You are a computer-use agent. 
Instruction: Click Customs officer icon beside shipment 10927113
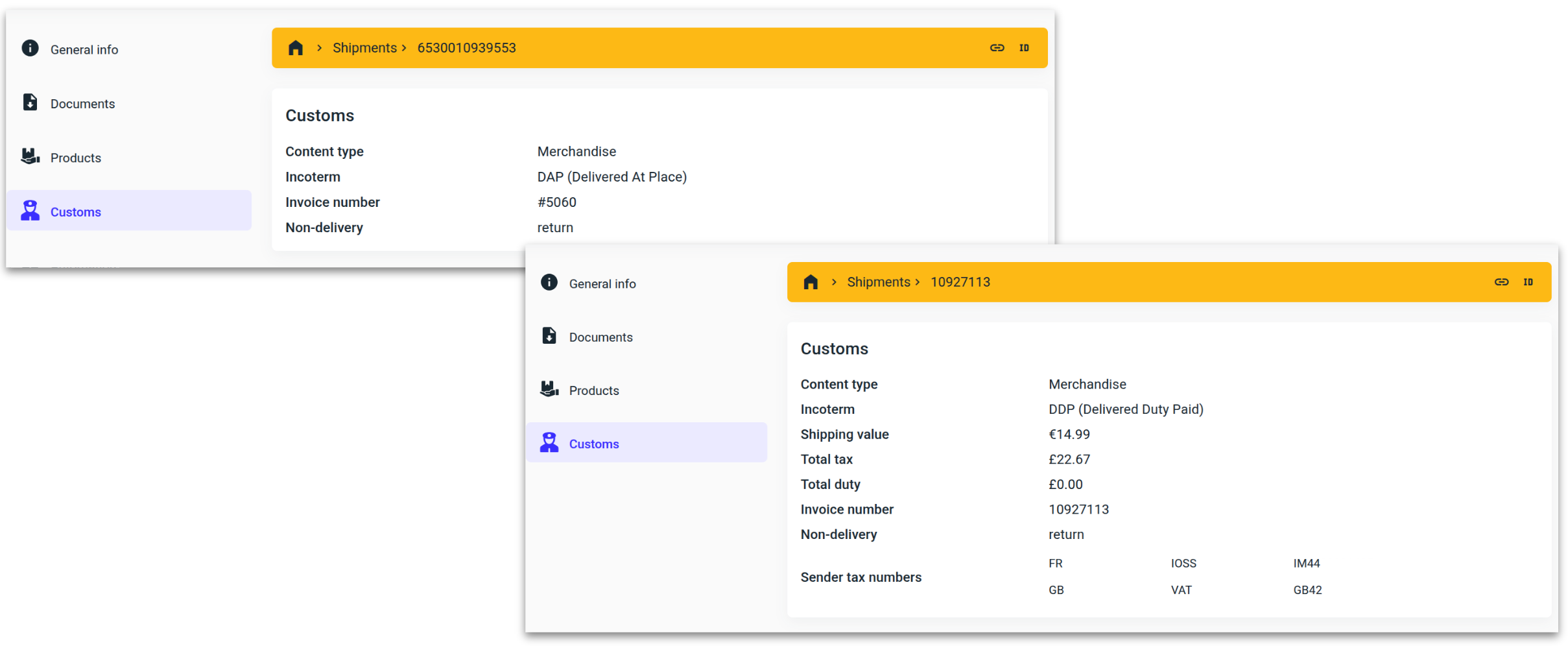pyautogui.click(x=549, y=443)
